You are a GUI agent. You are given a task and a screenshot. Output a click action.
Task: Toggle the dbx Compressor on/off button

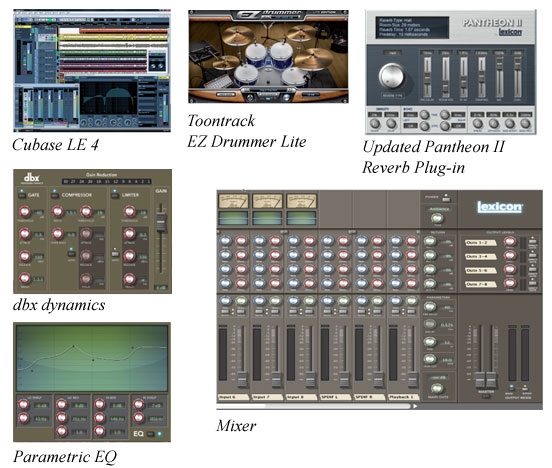55,195
